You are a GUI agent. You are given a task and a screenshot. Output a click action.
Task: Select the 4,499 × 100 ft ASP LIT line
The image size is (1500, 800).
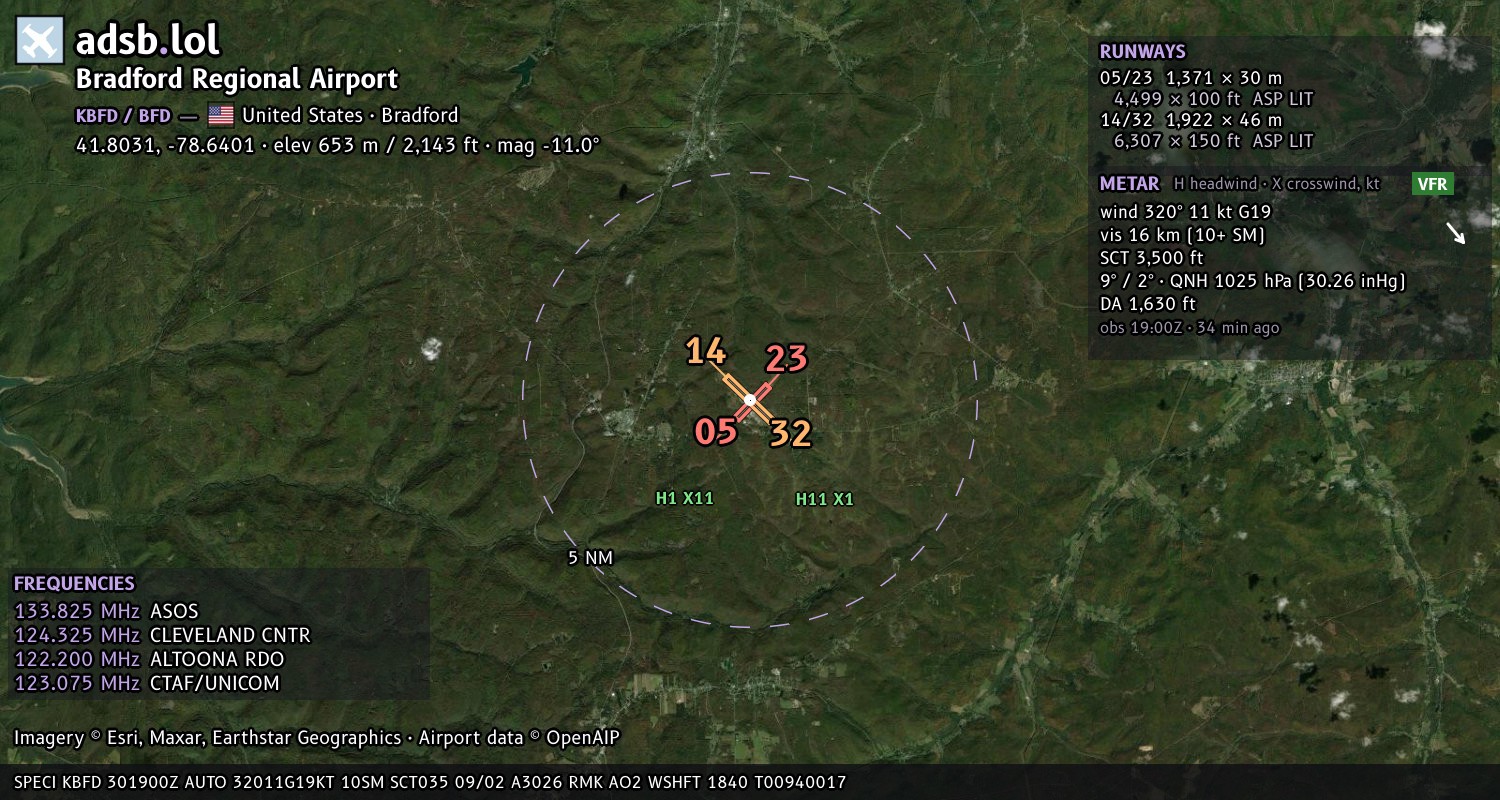[x=1213, y=99]
